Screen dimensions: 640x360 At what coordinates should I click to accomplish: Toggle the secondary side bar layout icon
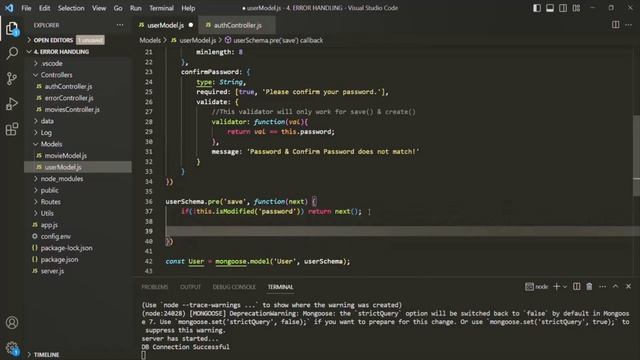pos(563,8)
